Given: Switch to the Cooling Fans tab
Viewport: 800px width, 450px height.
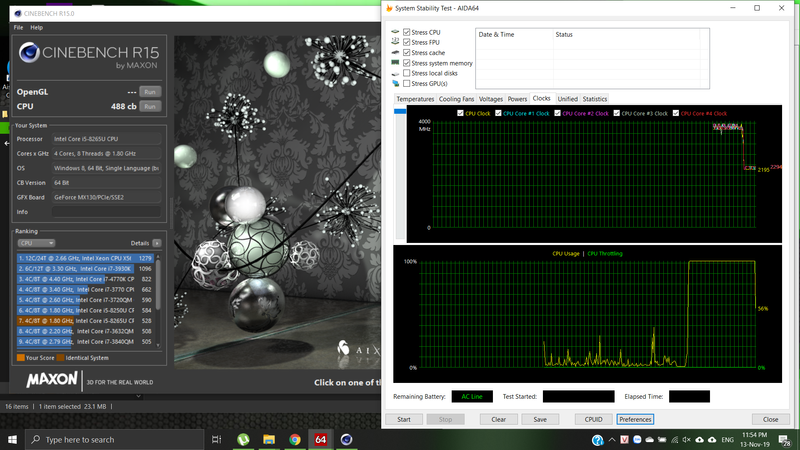Looking at the screenshot, I should point(456,99).
